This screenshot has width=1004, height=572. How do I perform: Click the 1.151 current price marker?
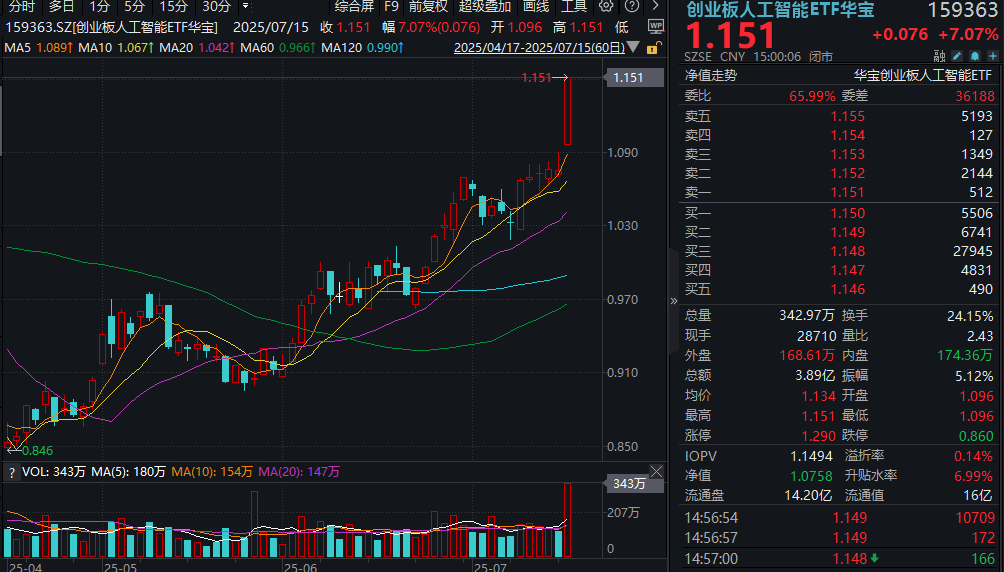pyautogui.click(x=628, y=78)
